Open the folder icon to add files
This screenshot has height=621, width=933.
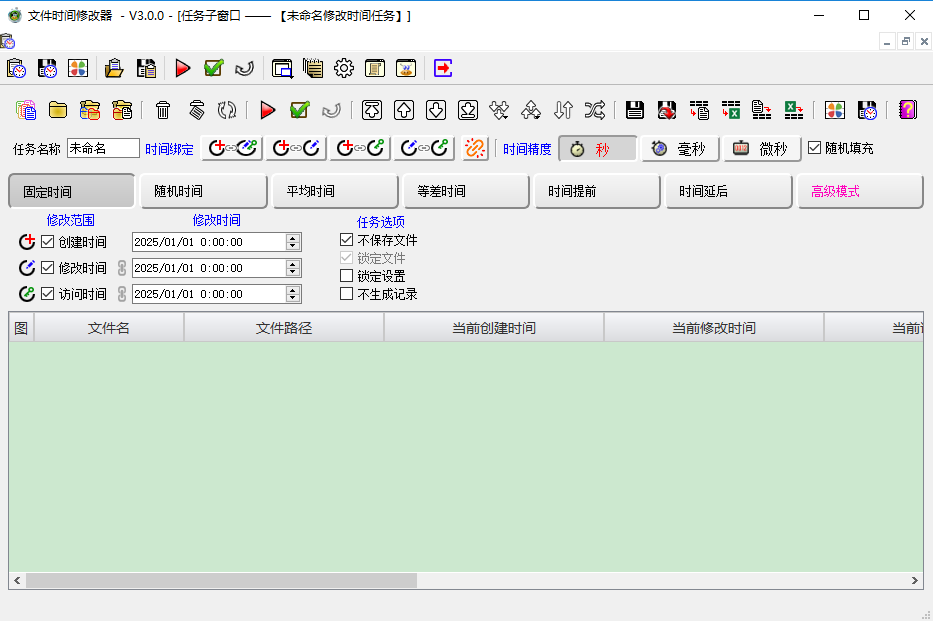tap(61, 110)
